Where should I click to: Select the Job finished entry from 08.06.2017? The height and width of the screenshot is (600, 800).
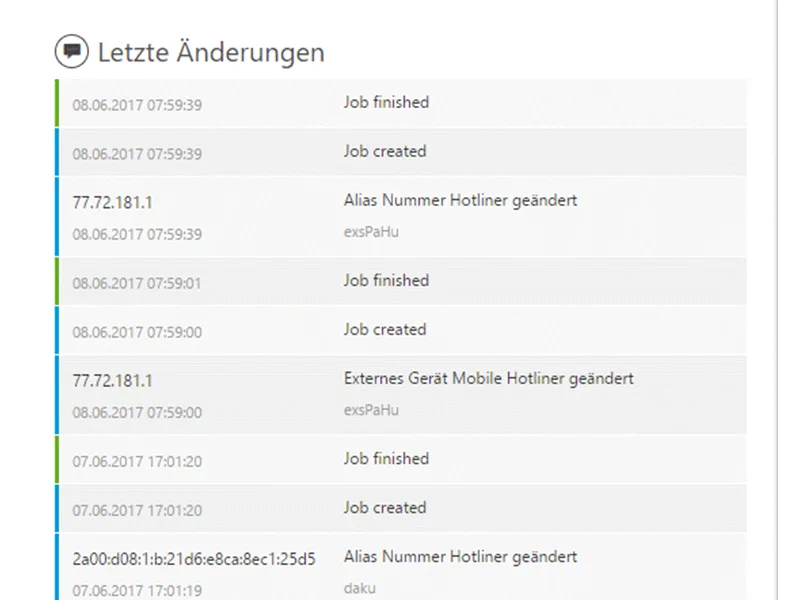[x=386, y=102]
